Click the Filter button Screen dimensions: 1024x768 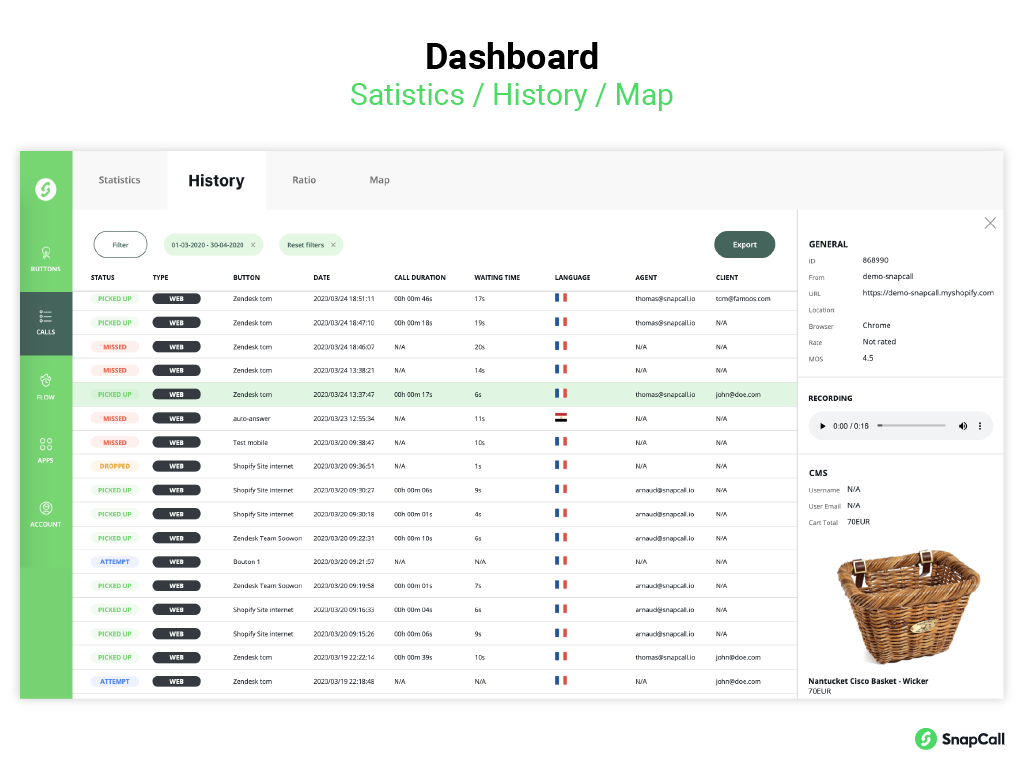pos(120,245)
